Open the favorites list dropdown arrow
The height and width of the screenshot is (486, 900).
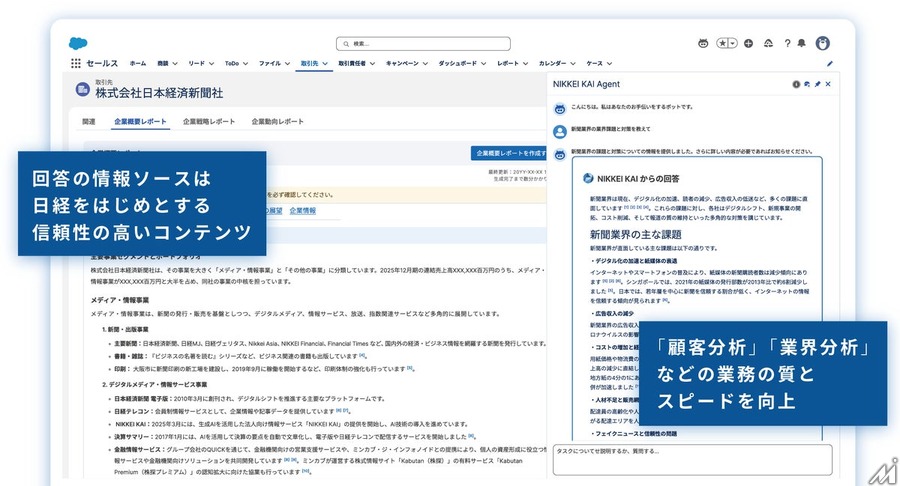(x=733, y=43)
